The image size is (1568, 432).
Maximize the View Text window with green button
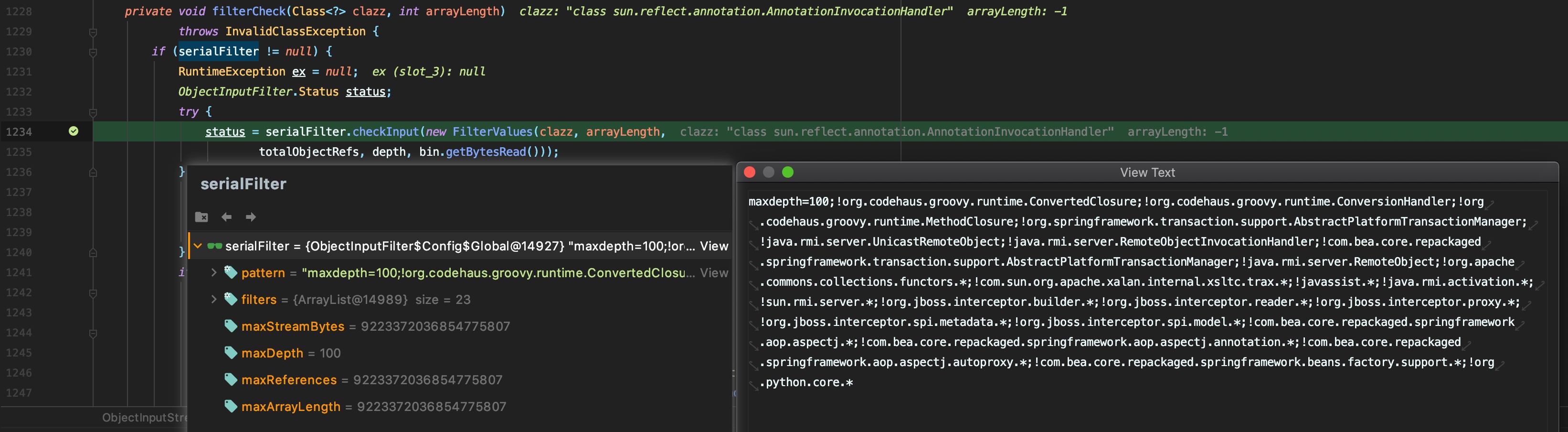(788, 173)
